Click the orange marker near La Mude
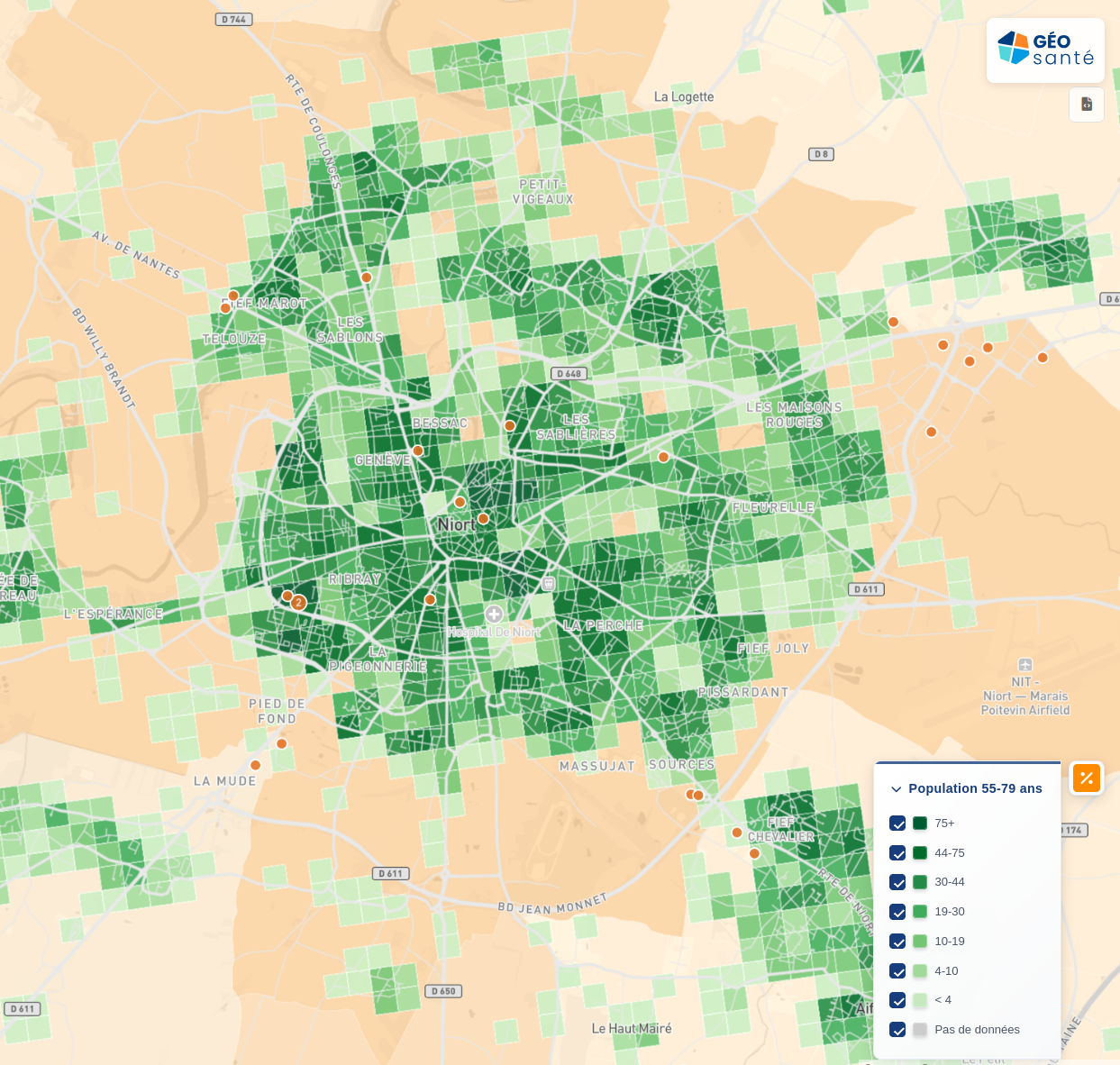1120x1065 pixels. (256, 765)
